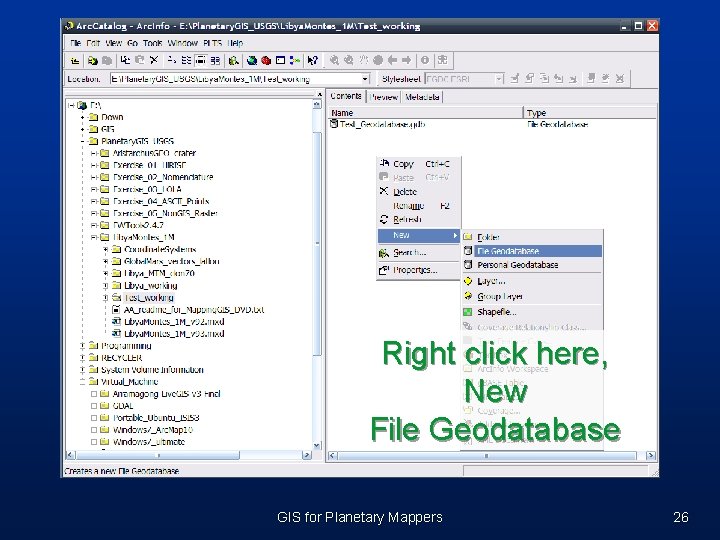
Task: Select the Contents tab
Action: tap(346, 96)
